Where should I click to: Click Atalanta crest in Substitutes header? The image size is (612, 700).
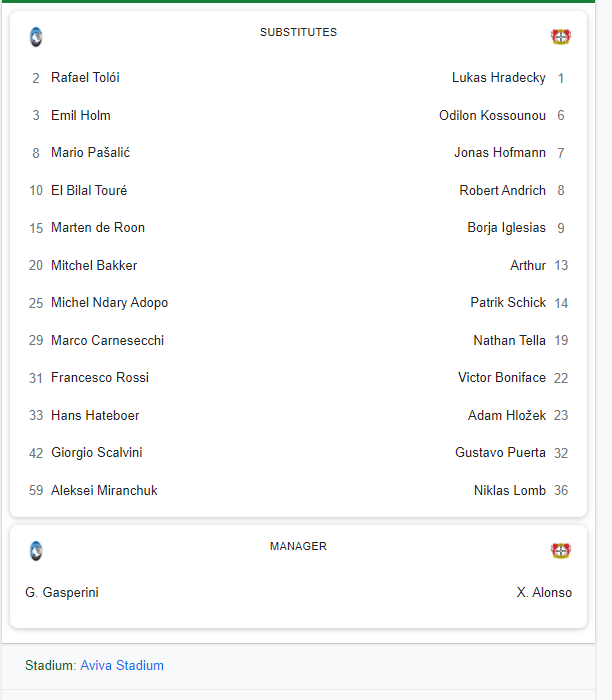point(36,37)
